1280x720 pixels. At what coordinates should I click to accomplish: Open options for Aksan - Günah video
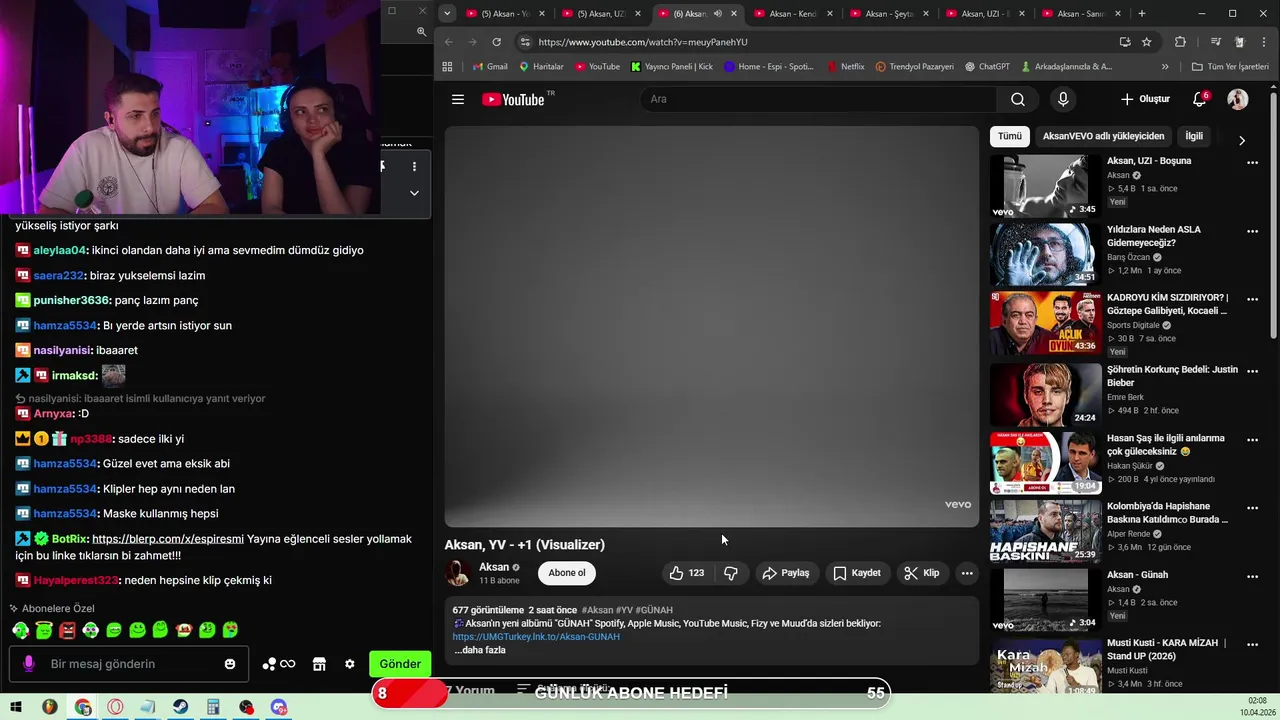click(x=1252, y=577)
